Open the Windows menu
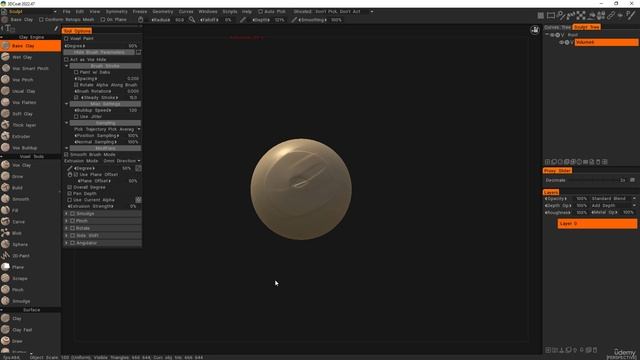640x360 pixels. click(x=208, y=12)
